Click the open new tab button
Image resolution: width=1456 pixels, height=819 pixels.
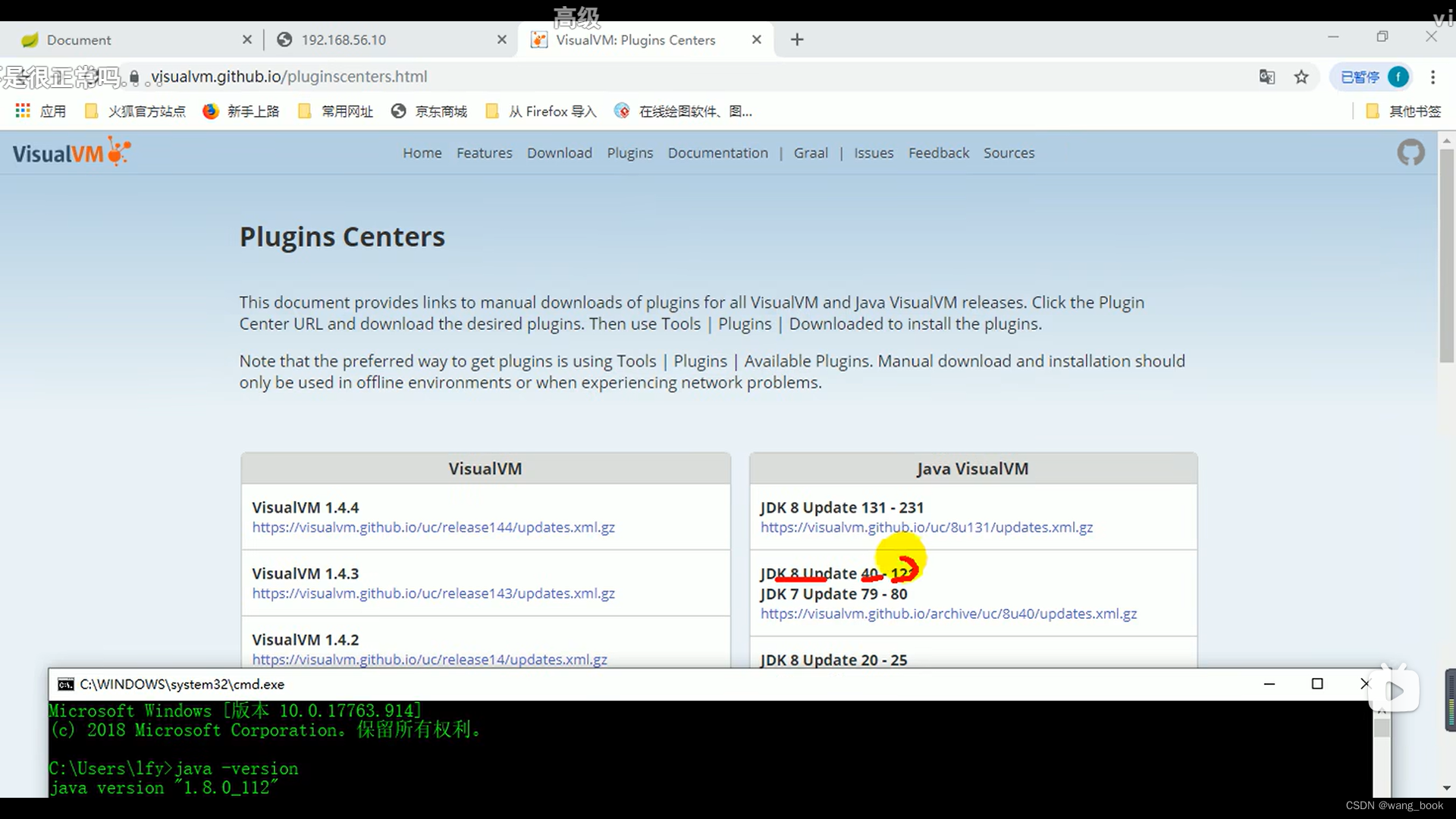[x=797, y=40]
